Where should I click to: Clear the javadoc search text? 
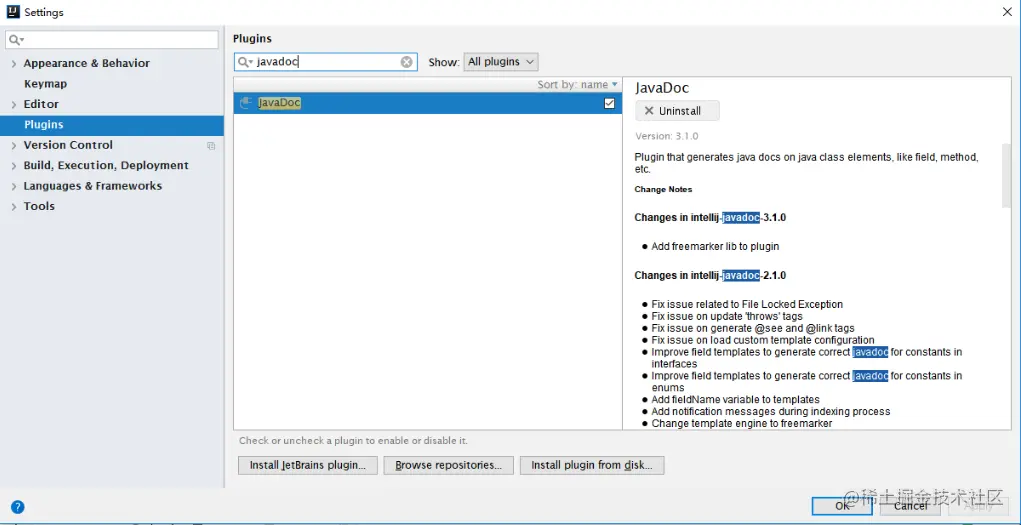tap(406, 62)
